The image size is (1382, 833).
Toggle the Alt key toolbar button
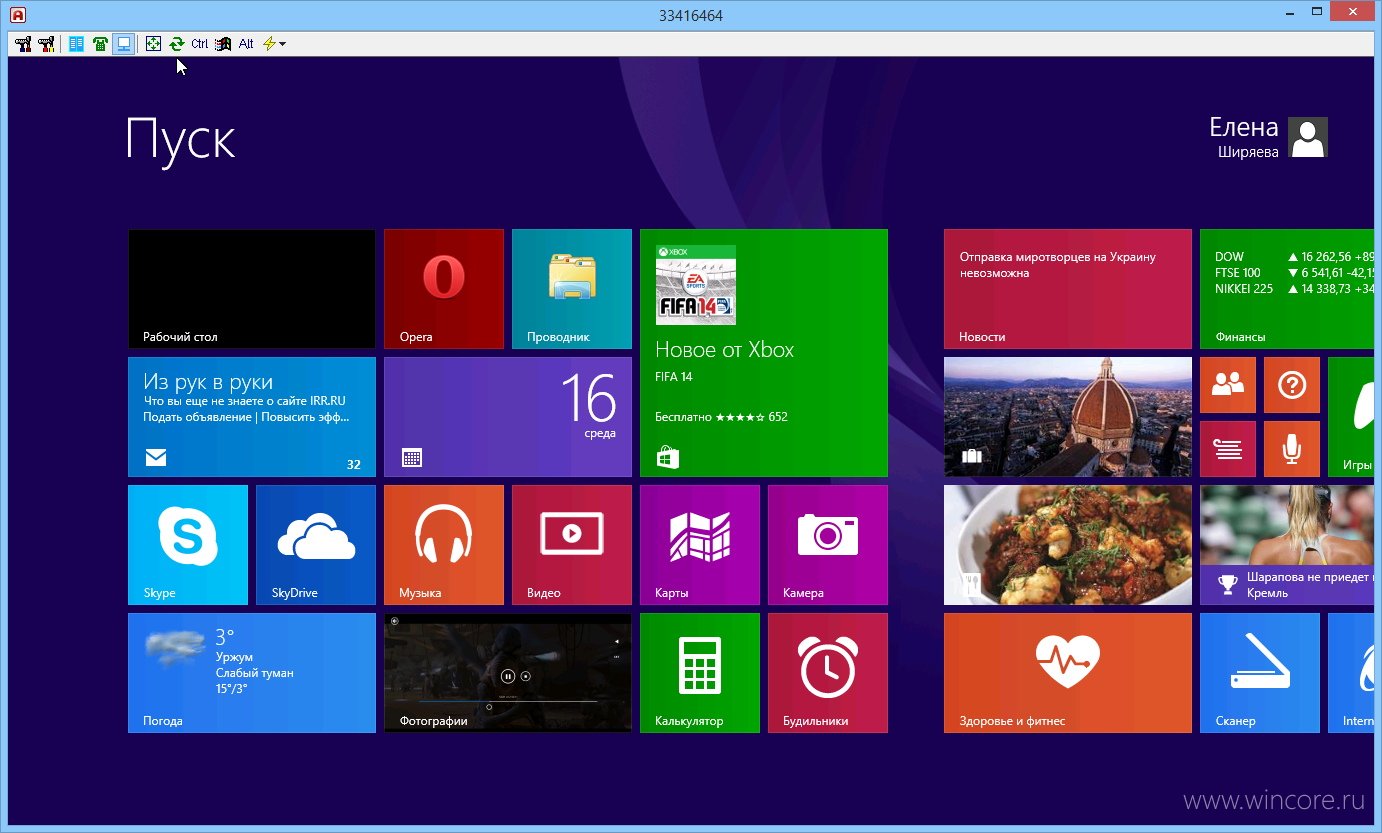246,44
